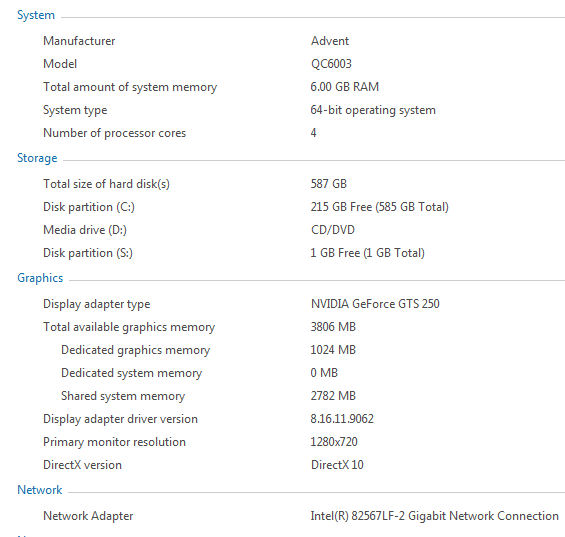Click 1 GB Free (1 GB Total) value
565x537 pixels.
(x=368, y=253)
